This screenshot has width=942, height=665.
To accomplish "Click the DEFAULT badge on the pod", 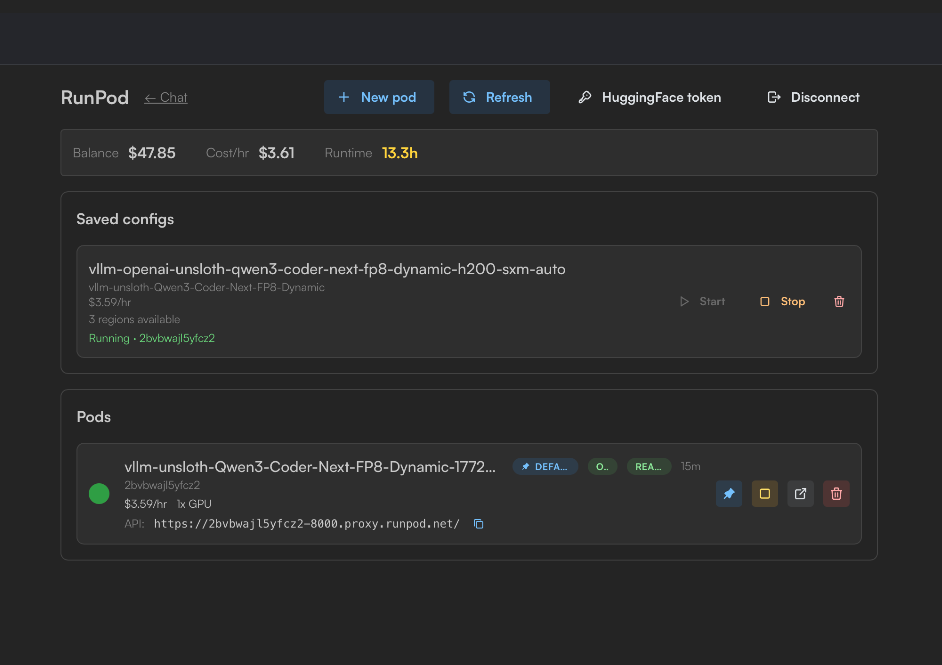I will (x=545, y=466).
